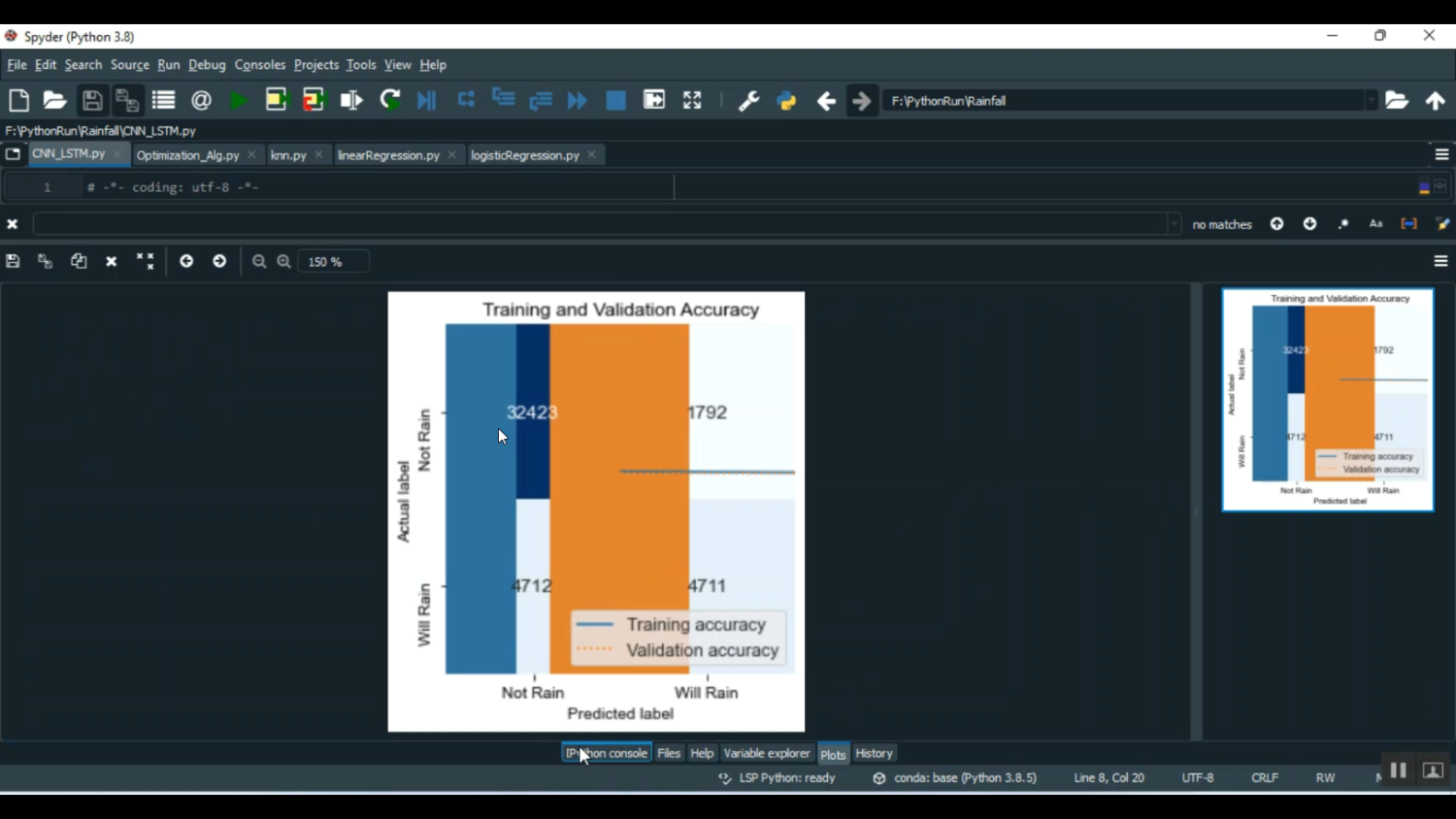Open the plots pane hamburger options menu

[1440, 262]
